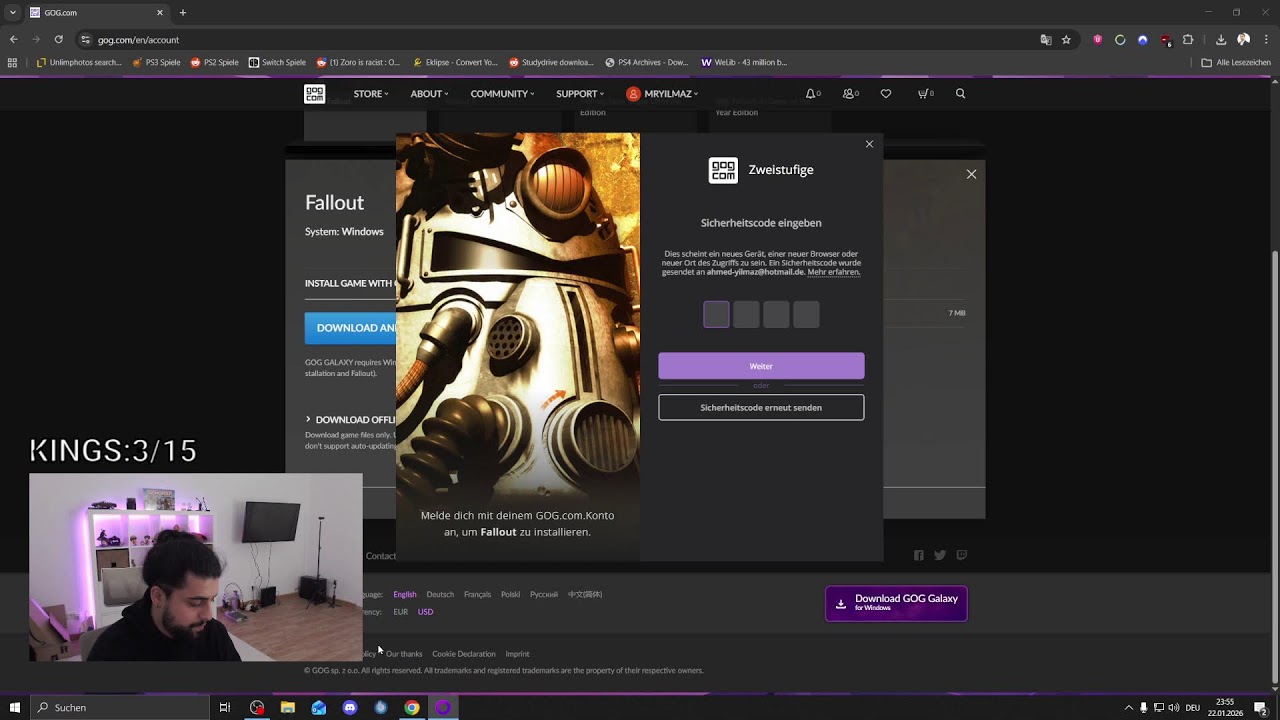
Task: Click the GOG.com logo in the site header
Action: coord(315,94)
